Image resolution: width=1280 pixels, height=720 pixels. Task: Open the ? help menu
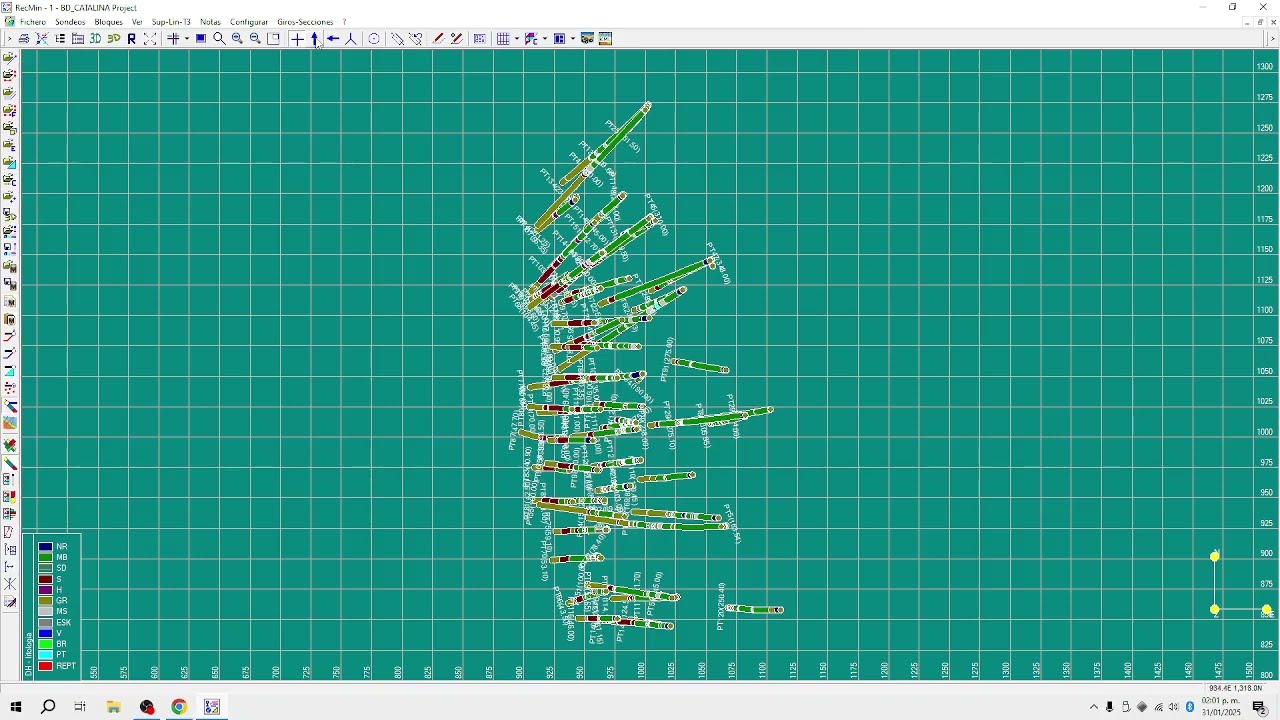coord(345,22)
